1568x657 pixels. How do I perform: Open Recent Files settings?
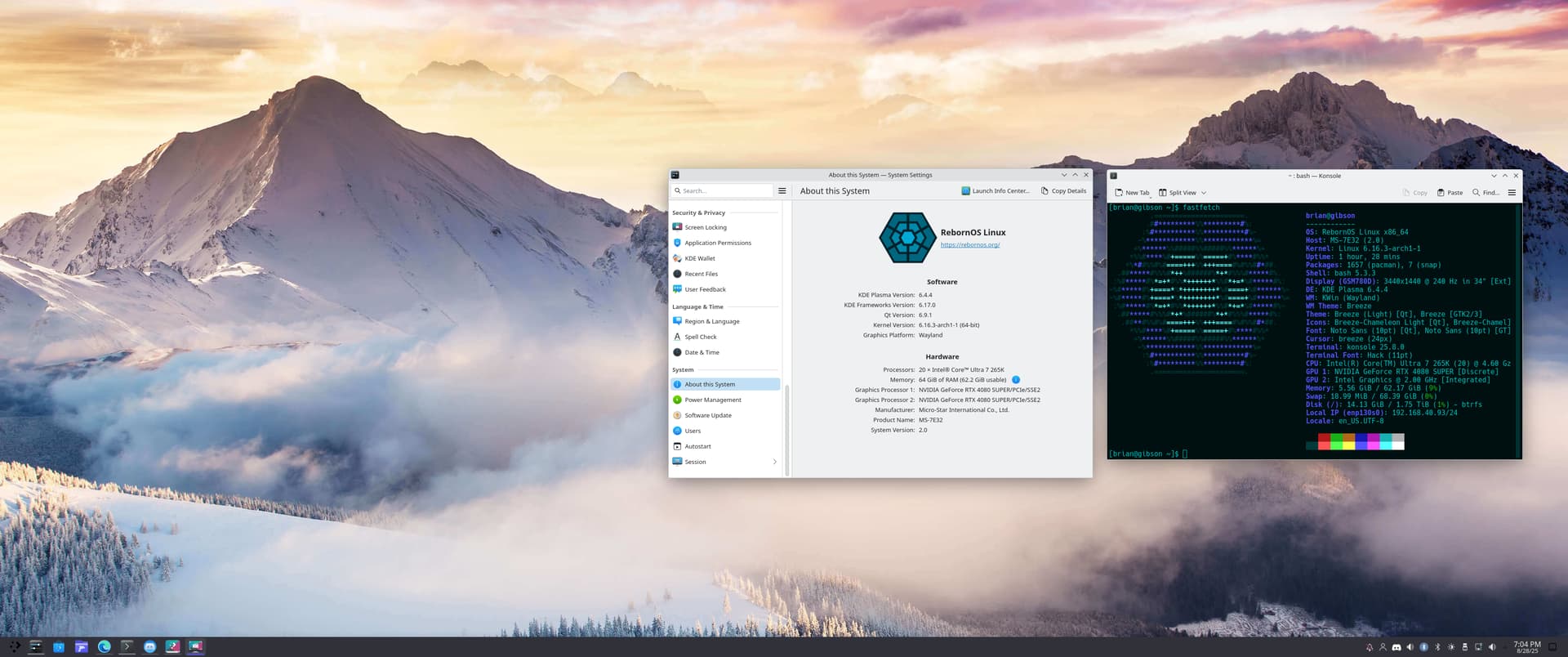(725, 274)
